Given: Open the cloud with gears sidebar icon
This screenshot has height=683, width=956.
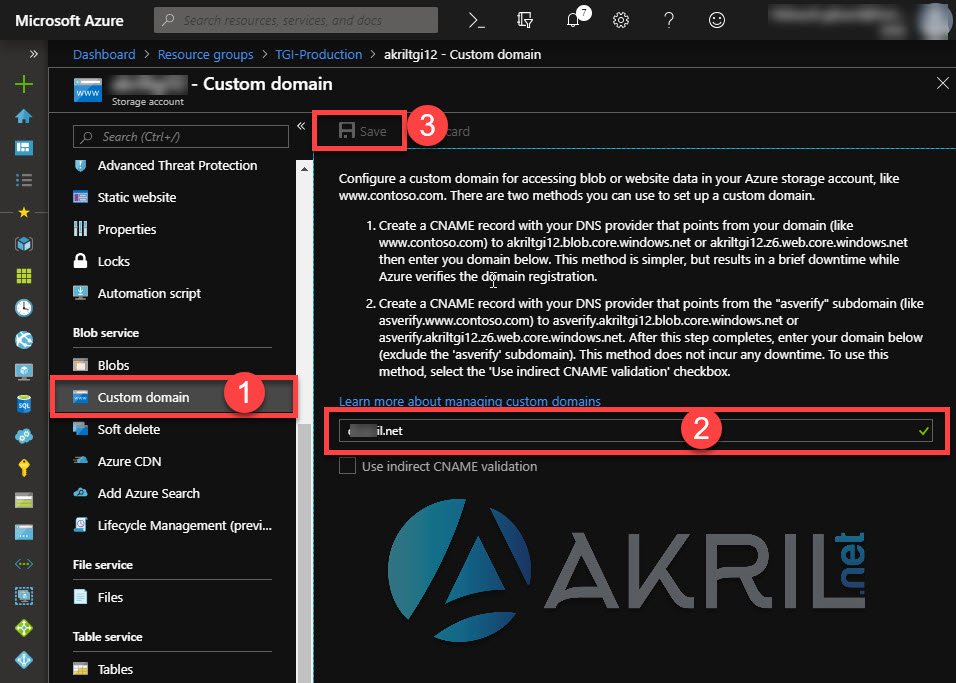Looking at the screenshot, I should point(24,436).
